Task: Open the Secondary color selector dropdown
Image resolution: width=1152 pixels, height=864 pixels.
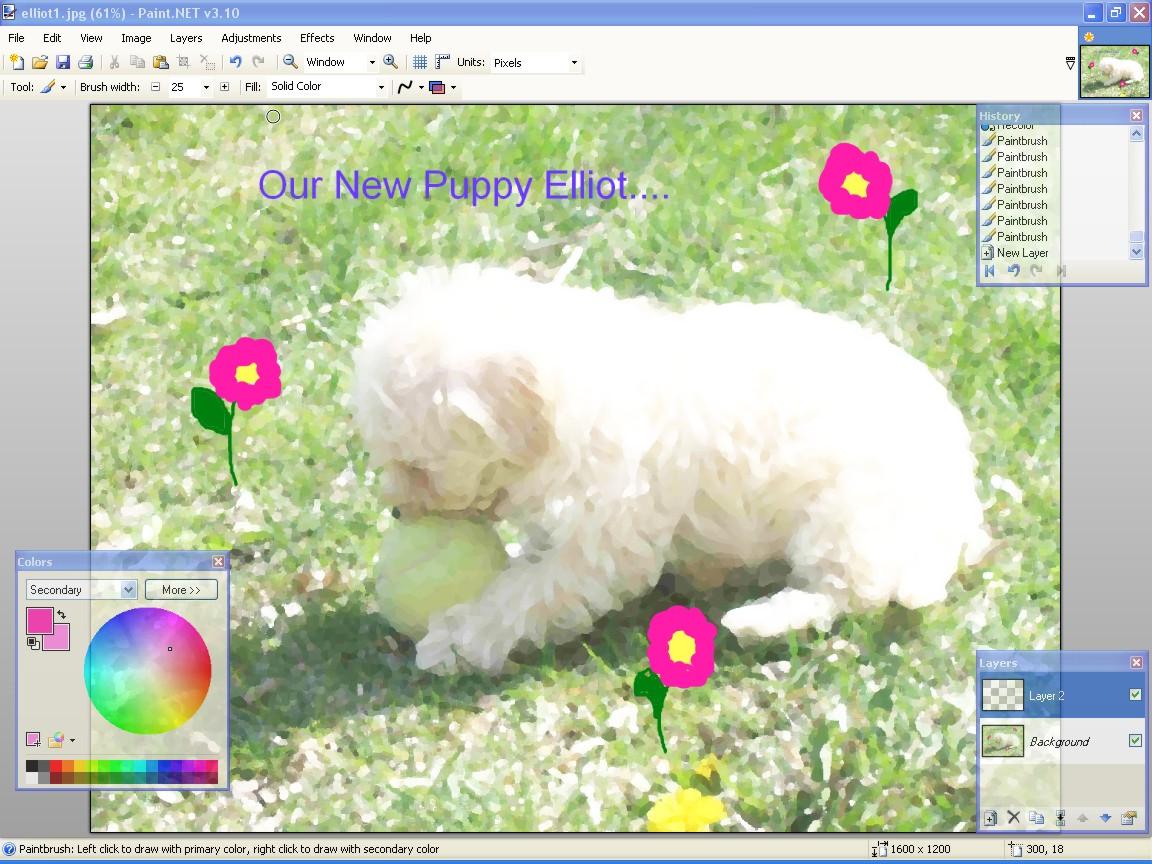Action: (x=128, y=590)
